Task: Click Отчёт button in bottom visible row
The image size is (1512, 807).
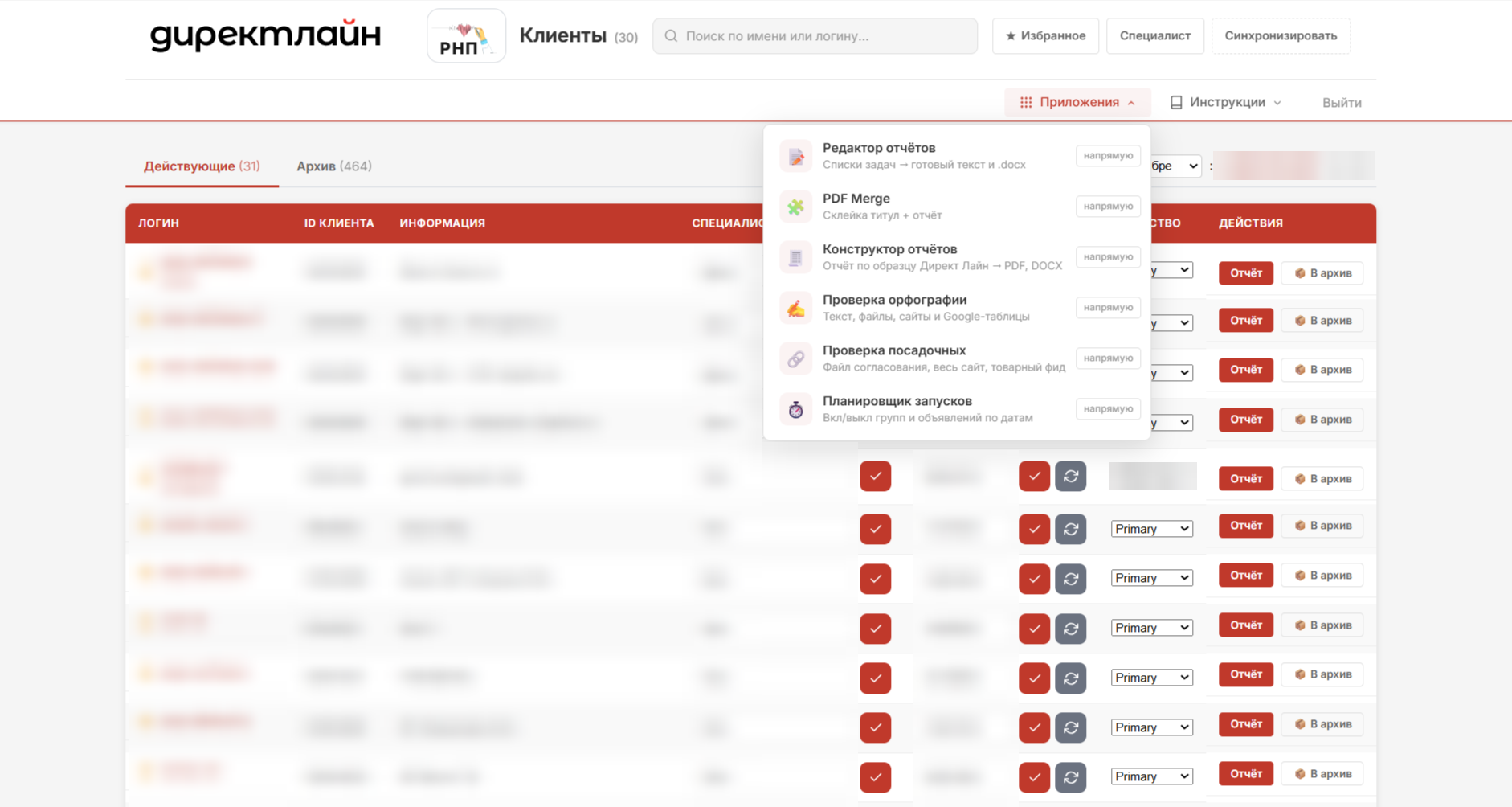Action: tap(1246, 774)
